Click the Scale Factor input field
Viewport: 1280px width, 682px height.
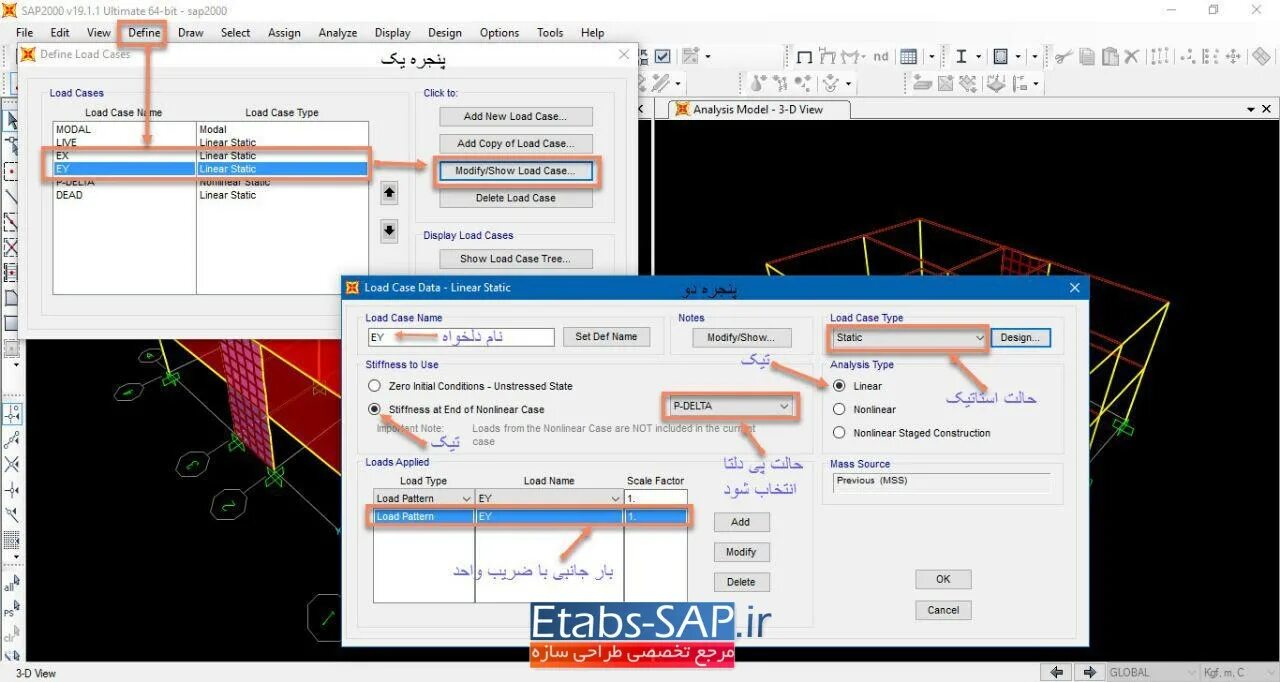[x=655, y=498]
